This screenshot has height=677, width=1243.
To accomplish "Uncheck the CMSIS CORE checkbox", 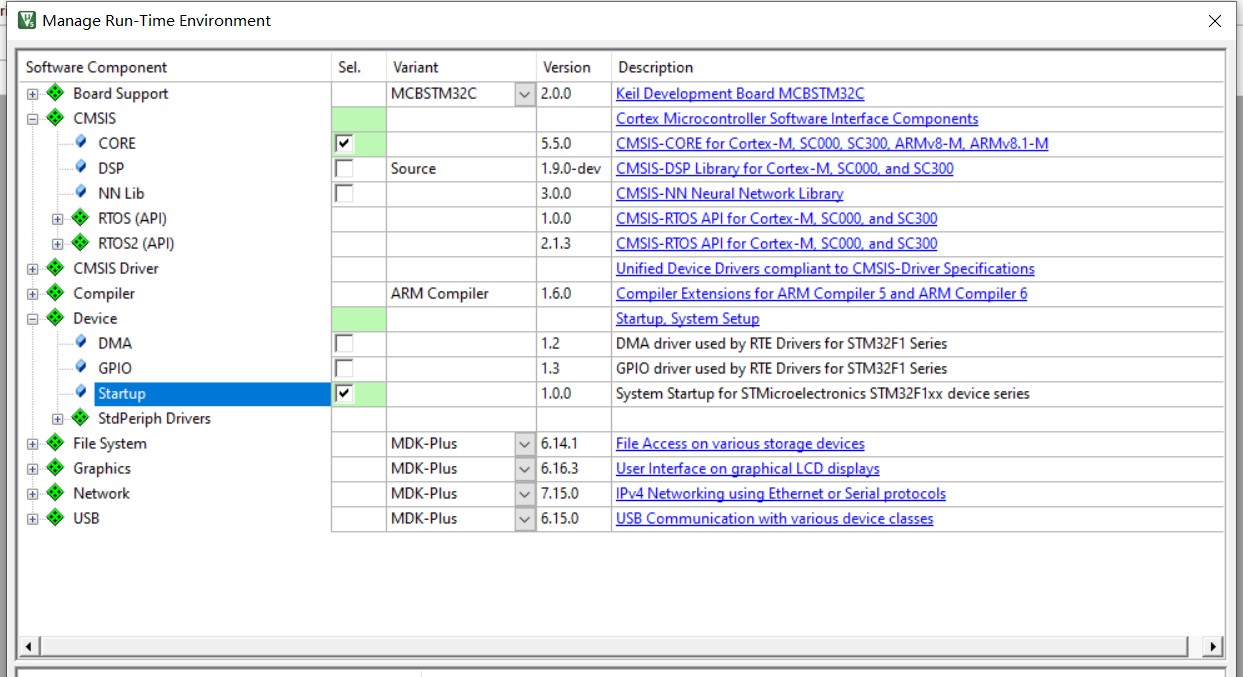I will (x=344, y=143).
